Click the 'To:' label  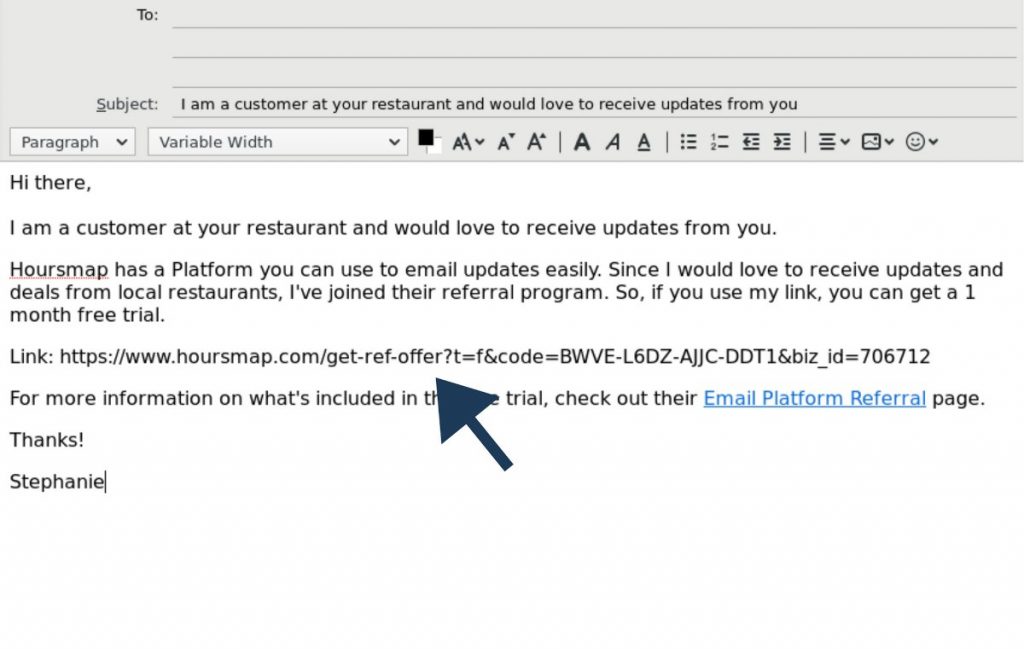(148, 14)
